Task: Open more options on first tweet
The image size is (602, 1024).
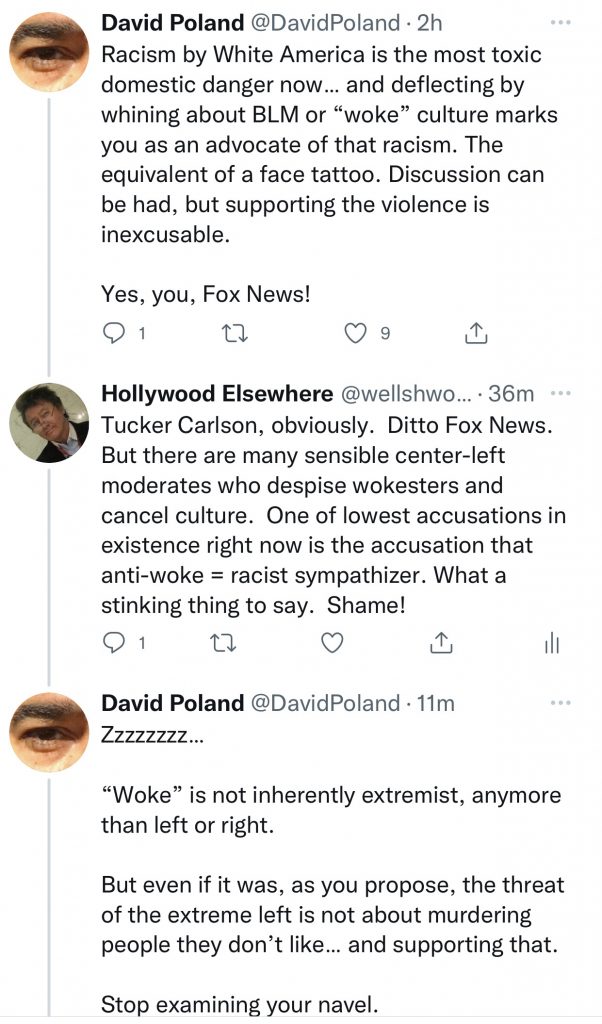Action: click(560, 24)
